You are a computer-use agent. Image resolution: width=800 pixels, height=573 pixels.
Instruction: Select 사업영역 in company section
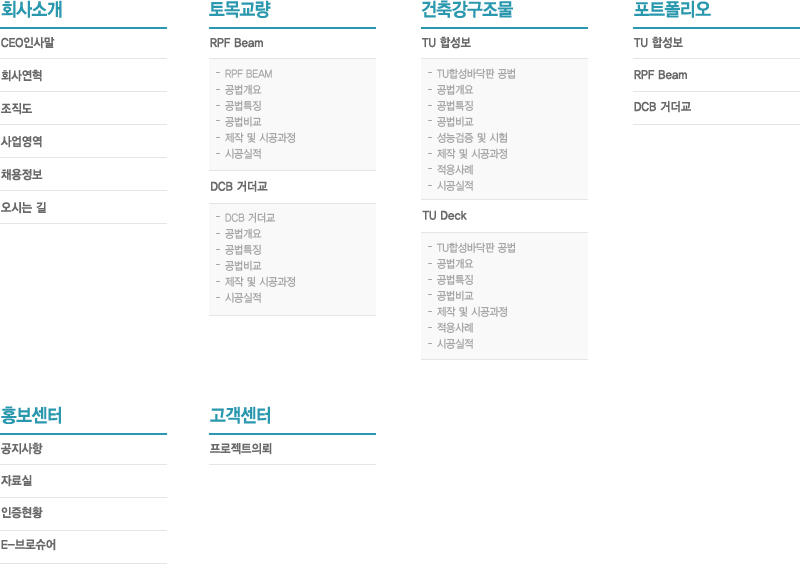pyautogui.click(x=22, y=142)
